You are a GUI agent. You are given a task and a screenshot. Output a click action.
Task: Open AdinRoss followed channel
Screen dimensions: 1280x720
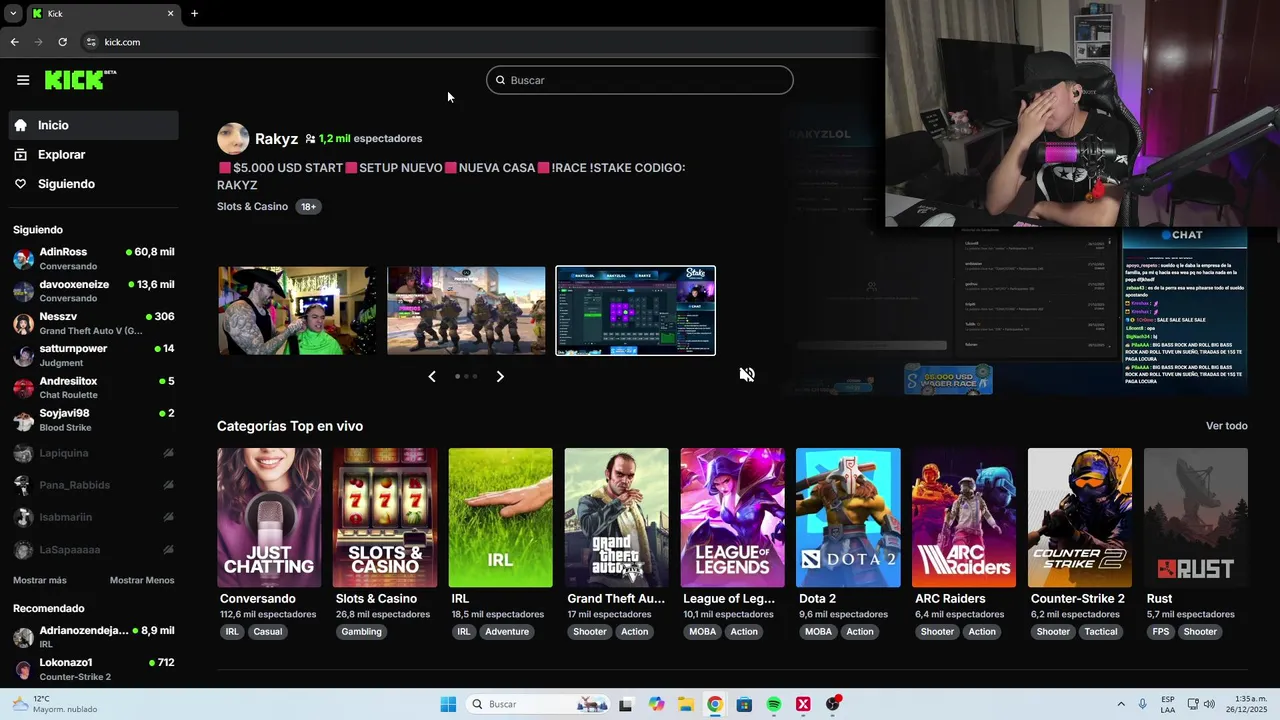[94, 259]
